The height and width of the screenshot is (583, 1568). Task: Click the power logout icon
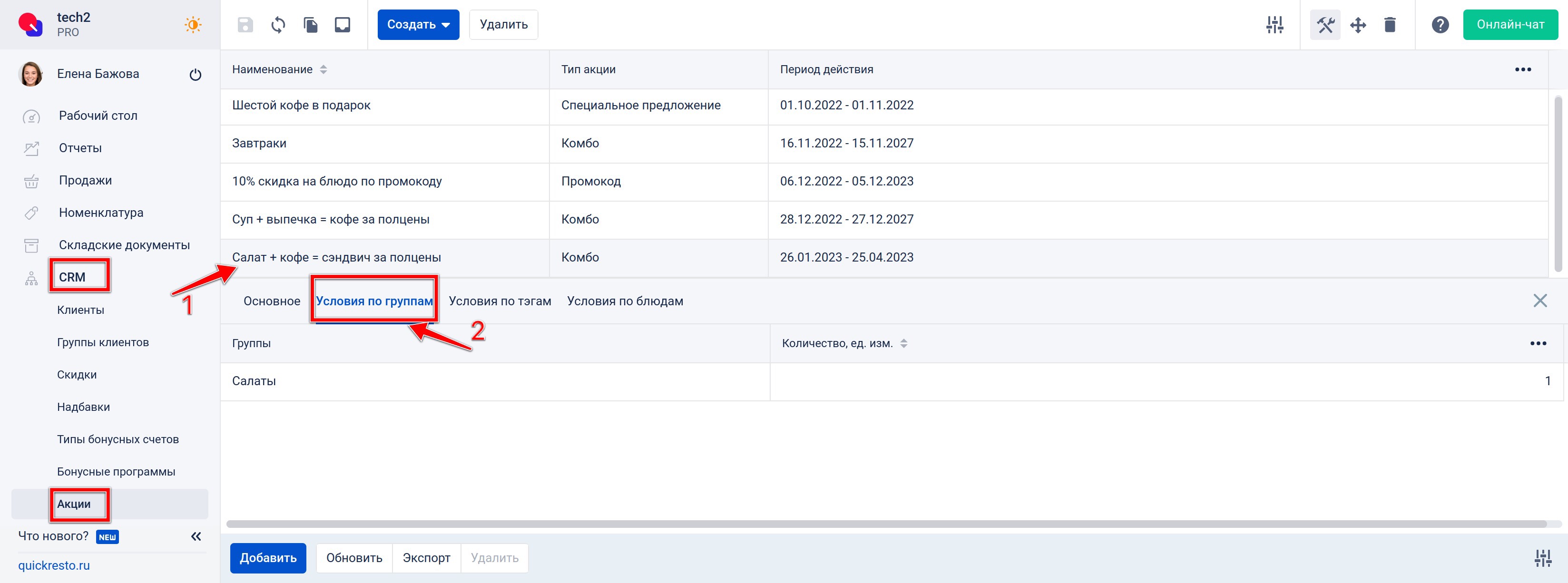196,74
